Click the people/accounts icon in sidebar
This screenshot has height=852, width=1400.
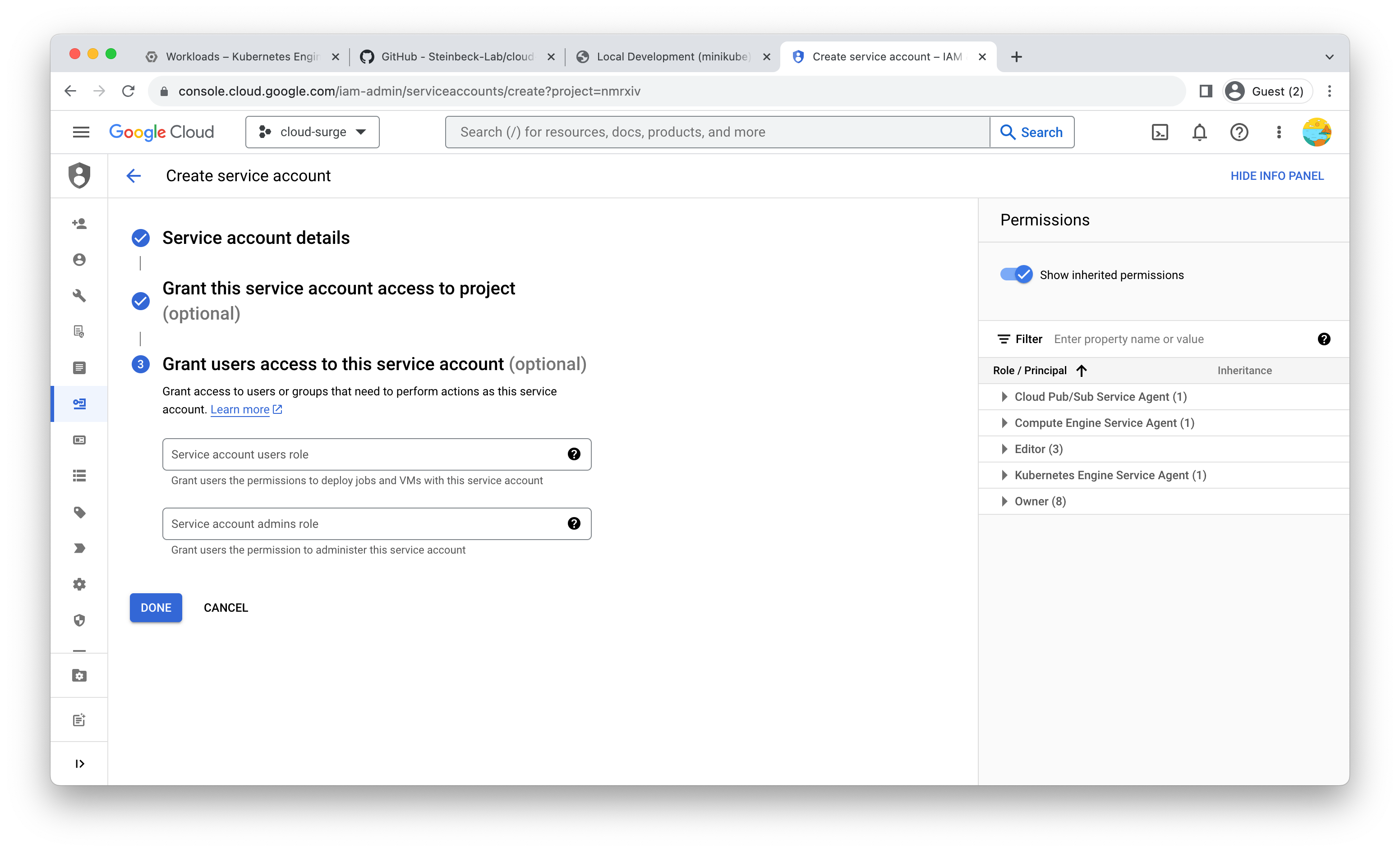coord(80,259)
